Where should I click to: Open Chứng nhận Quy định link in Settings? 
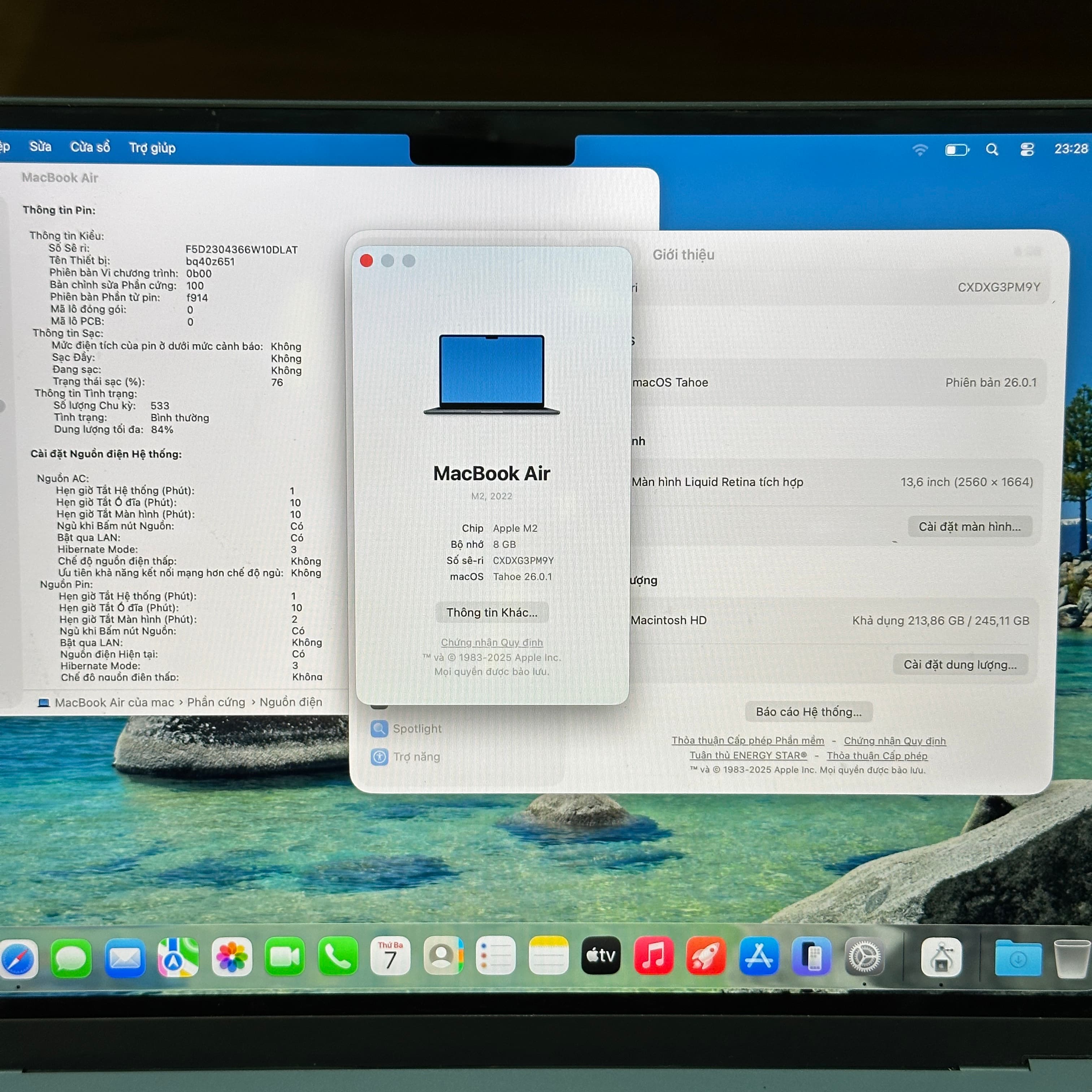895,741
